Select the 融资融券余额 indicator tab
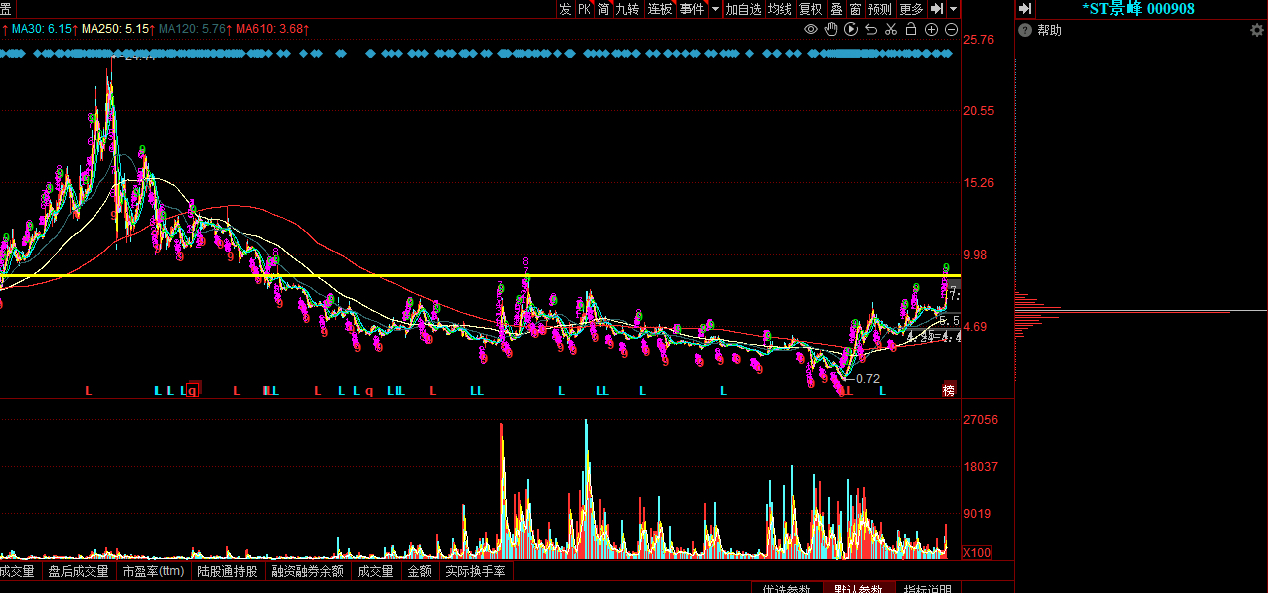The height and width of the screenshot is (593, 1268). [x=308, y=571]
